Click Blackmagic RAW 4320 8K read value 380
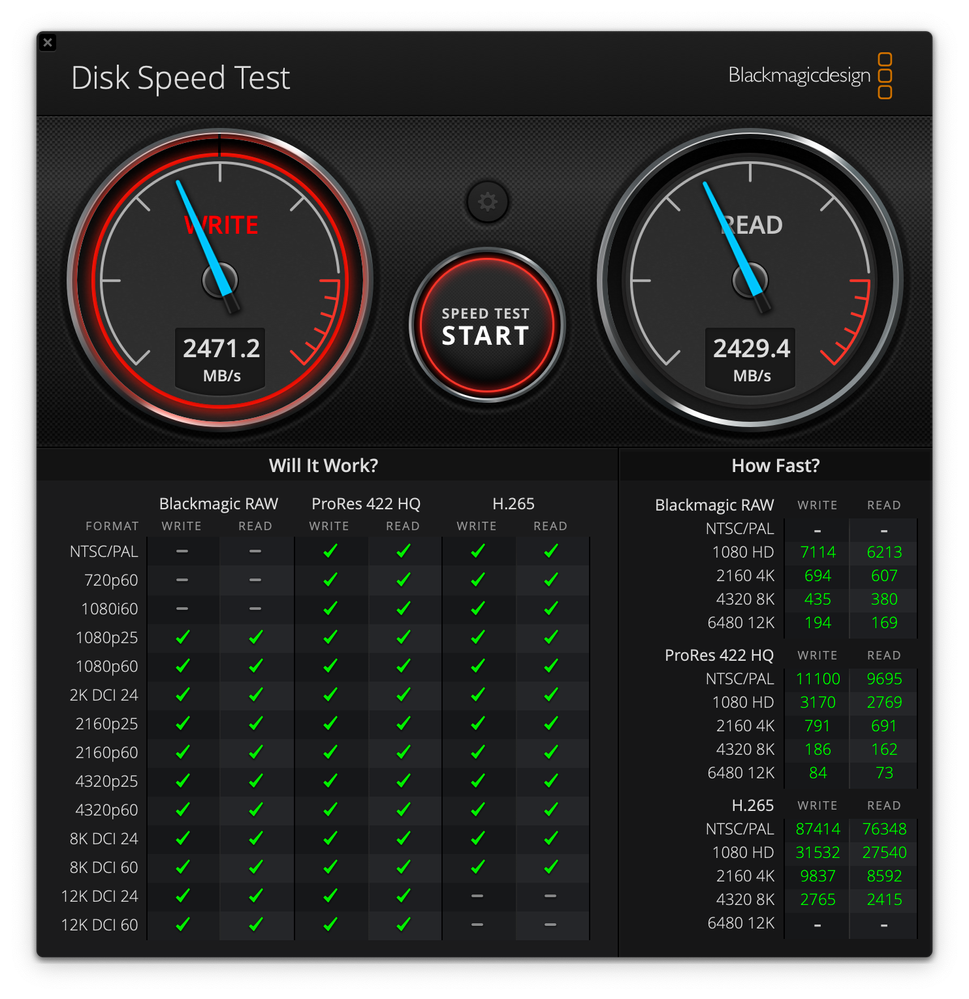969x999 pixels. [x=884, y=600]
